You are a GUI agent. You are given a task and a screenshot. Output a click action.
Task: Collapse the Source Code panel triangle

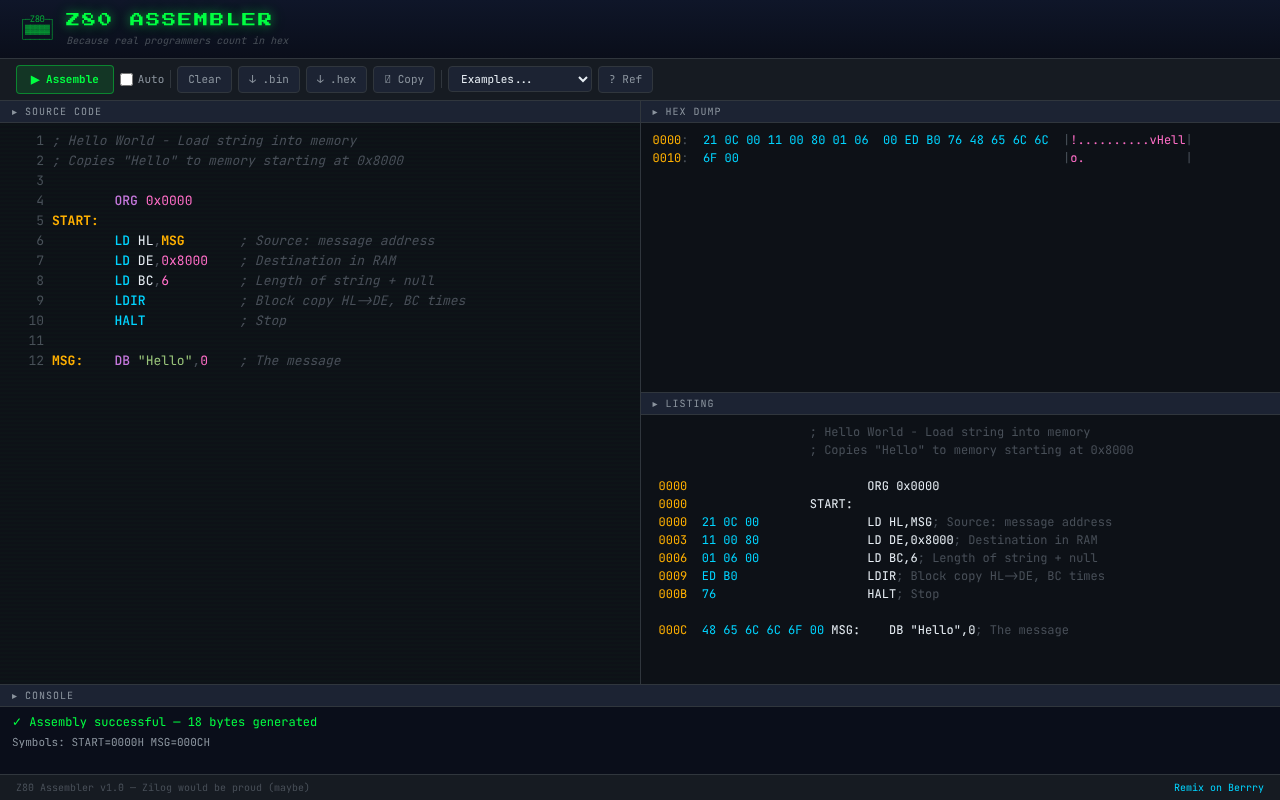15,112
